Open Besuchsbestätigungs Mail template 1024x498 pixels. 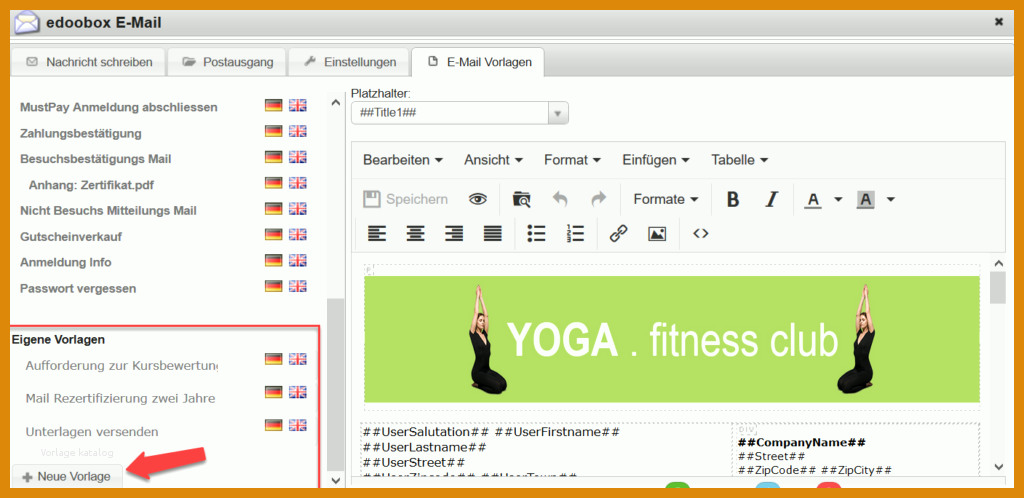coord(96,159)
